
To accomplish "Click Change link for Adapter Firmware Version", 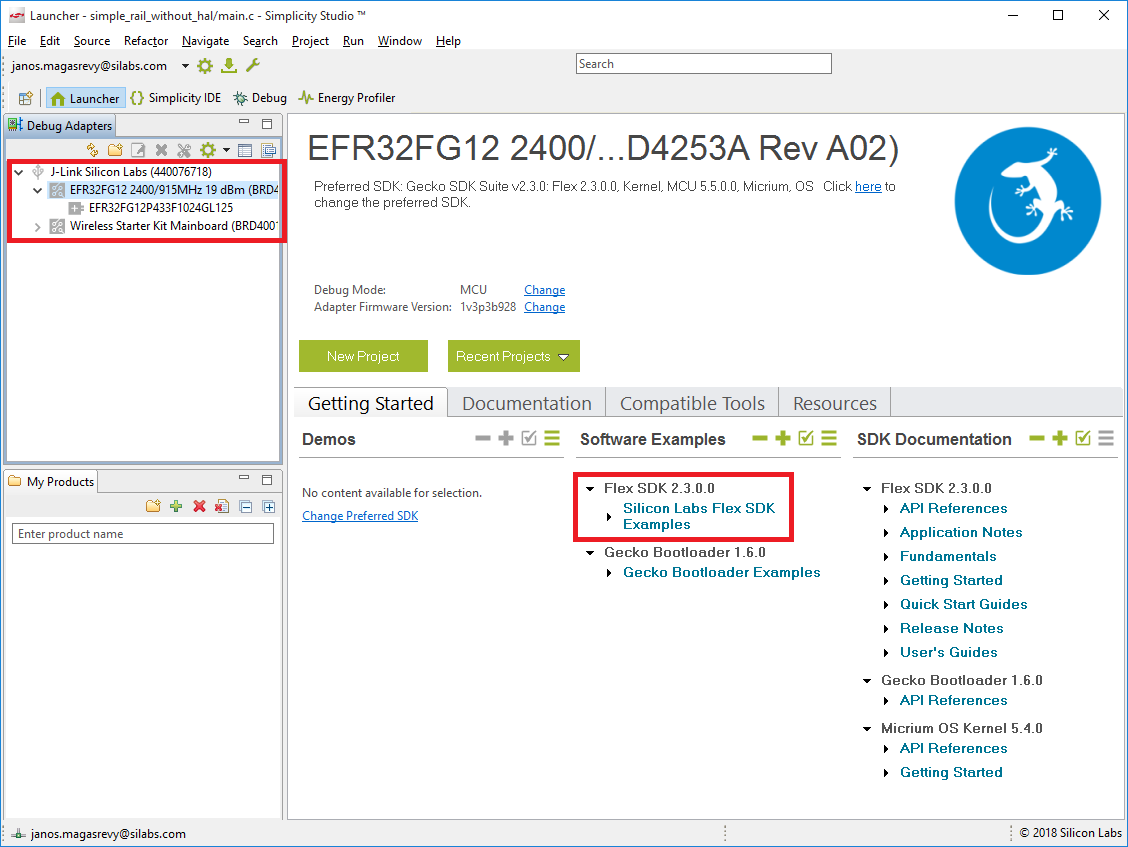I will click(x=545, y=307).
